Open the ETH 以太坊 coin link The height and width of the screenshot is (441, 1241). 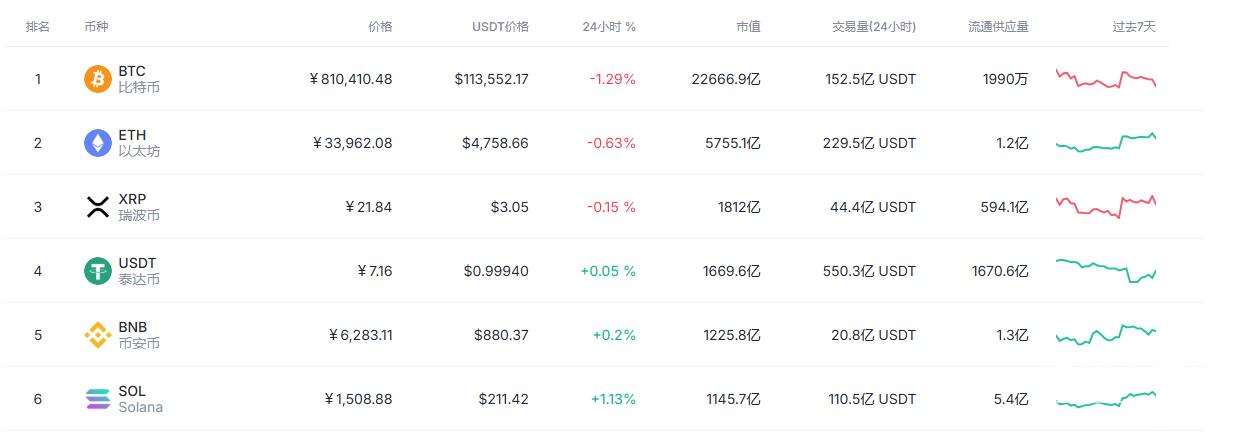[138, 143]
